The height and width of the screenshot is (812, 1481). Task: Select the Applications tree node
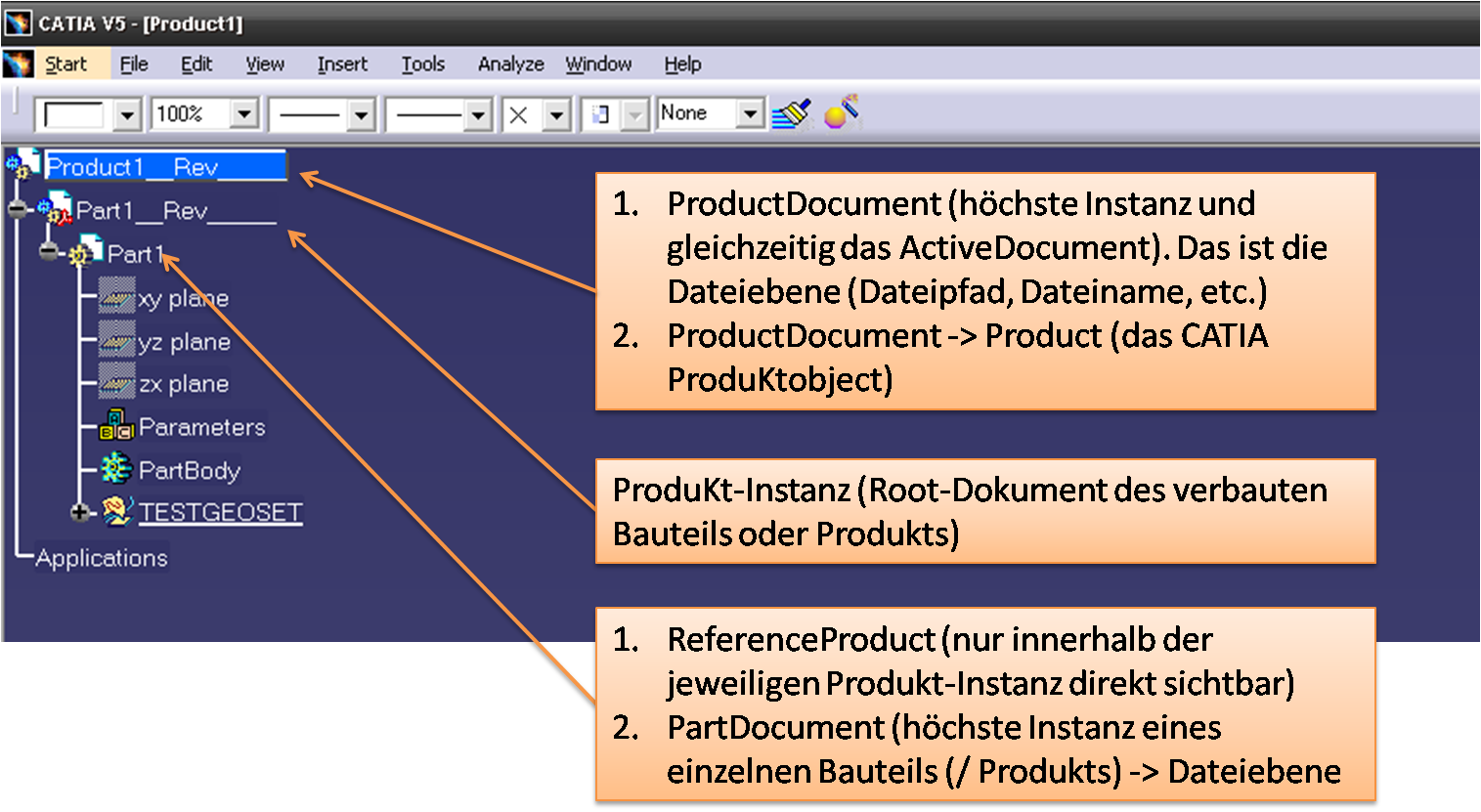pos(102,558)
